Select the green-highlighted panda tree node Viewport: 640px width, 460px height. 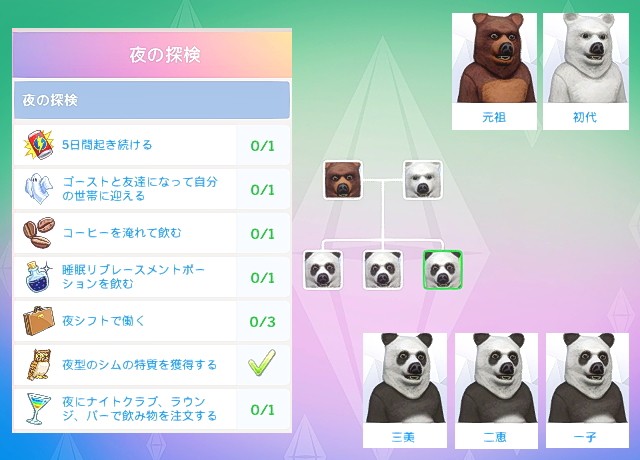[442, 270]
